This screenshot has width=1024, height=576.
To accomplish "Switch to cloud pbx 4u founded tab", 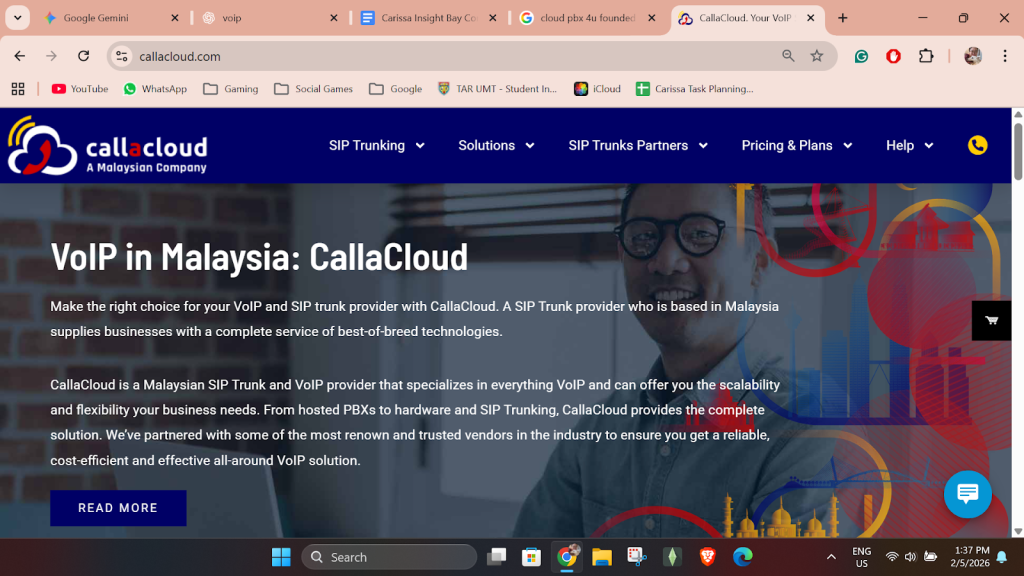I will (586, 18).
